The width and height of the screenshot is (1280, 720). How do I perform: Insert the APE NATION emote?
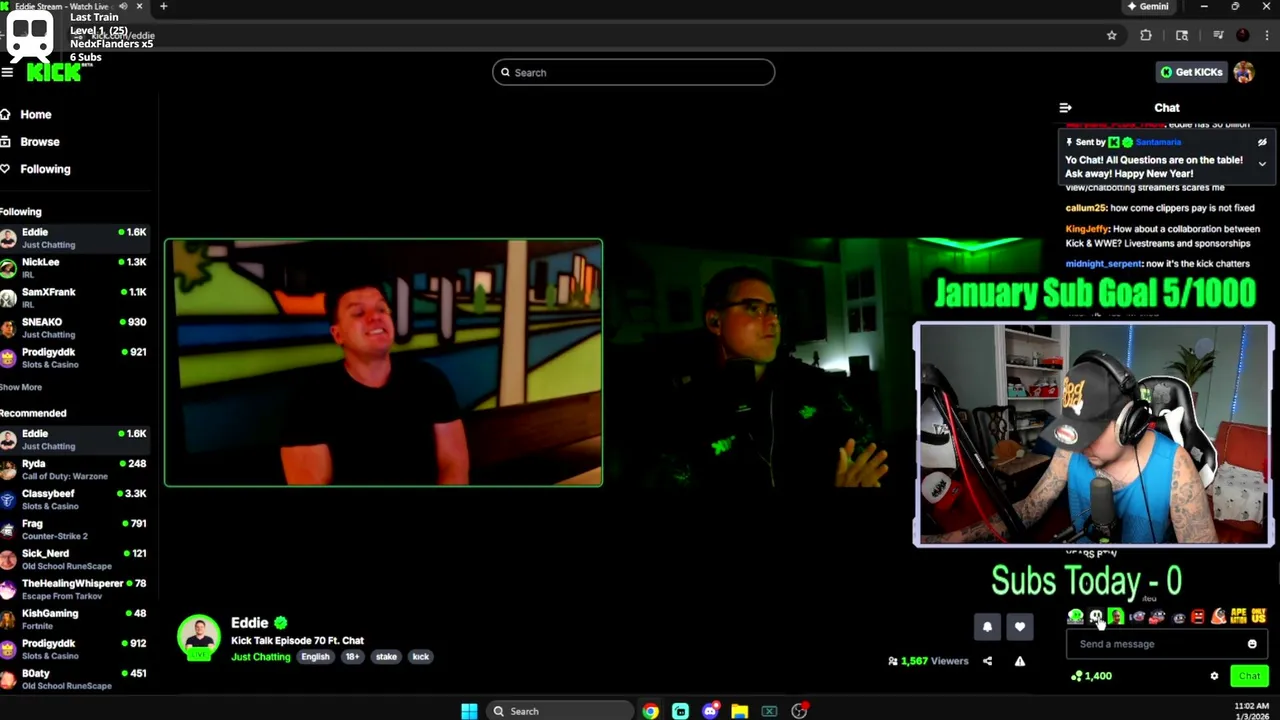coord(1238,617)
